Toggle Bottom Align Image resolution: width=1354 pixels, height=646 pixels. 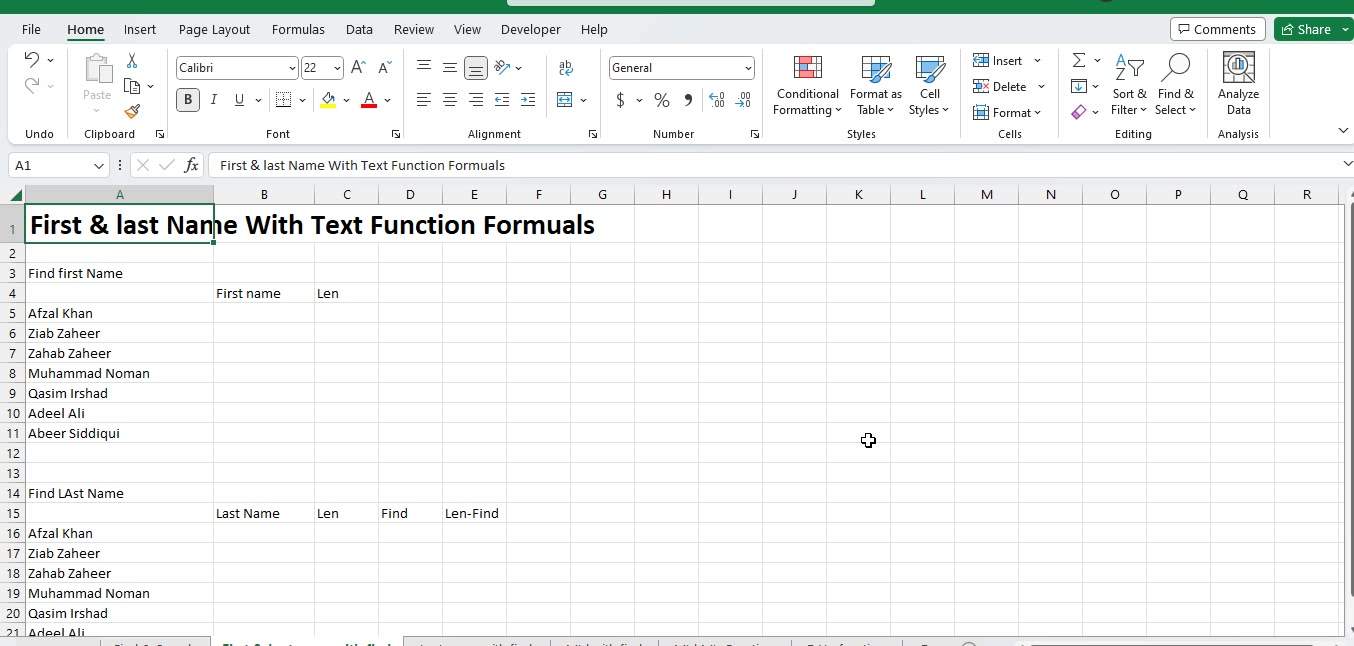click(476, 68)
